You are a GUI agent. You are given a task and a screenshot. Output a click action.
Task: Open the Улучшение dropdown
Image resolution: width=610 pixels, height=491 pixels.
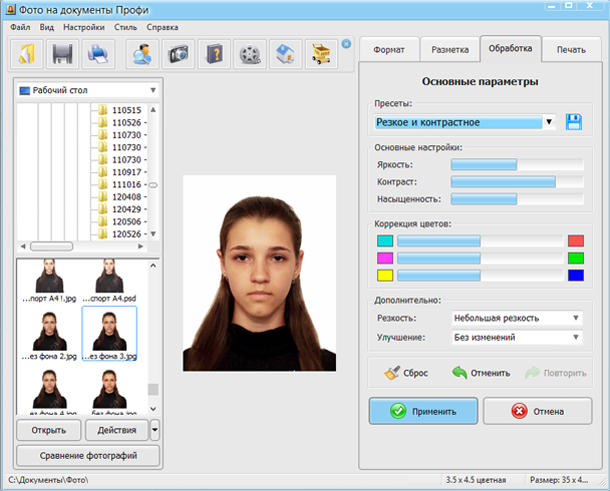[517, 337]
